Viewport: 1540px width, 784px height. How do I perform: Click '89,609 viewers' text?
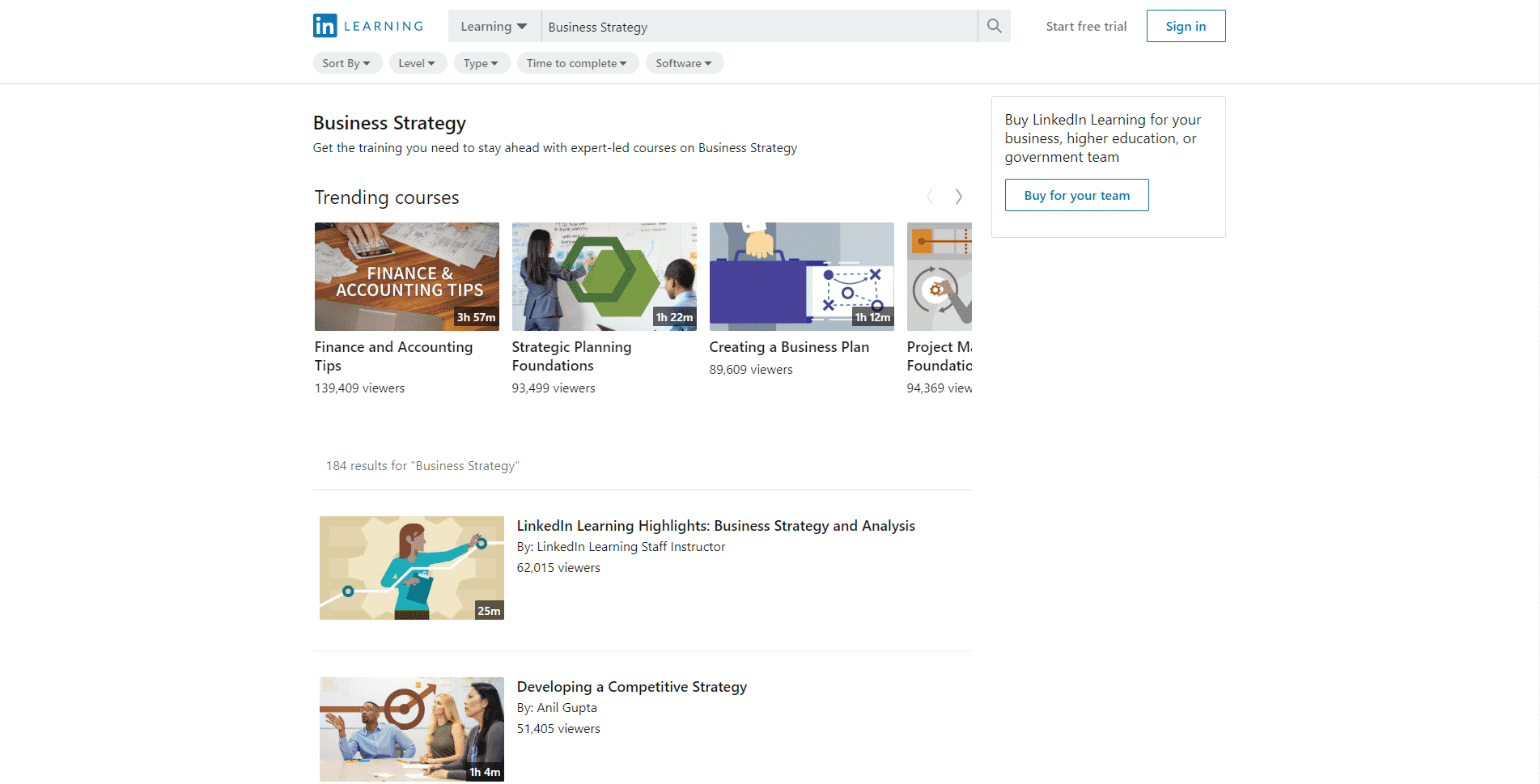point(751,370)
